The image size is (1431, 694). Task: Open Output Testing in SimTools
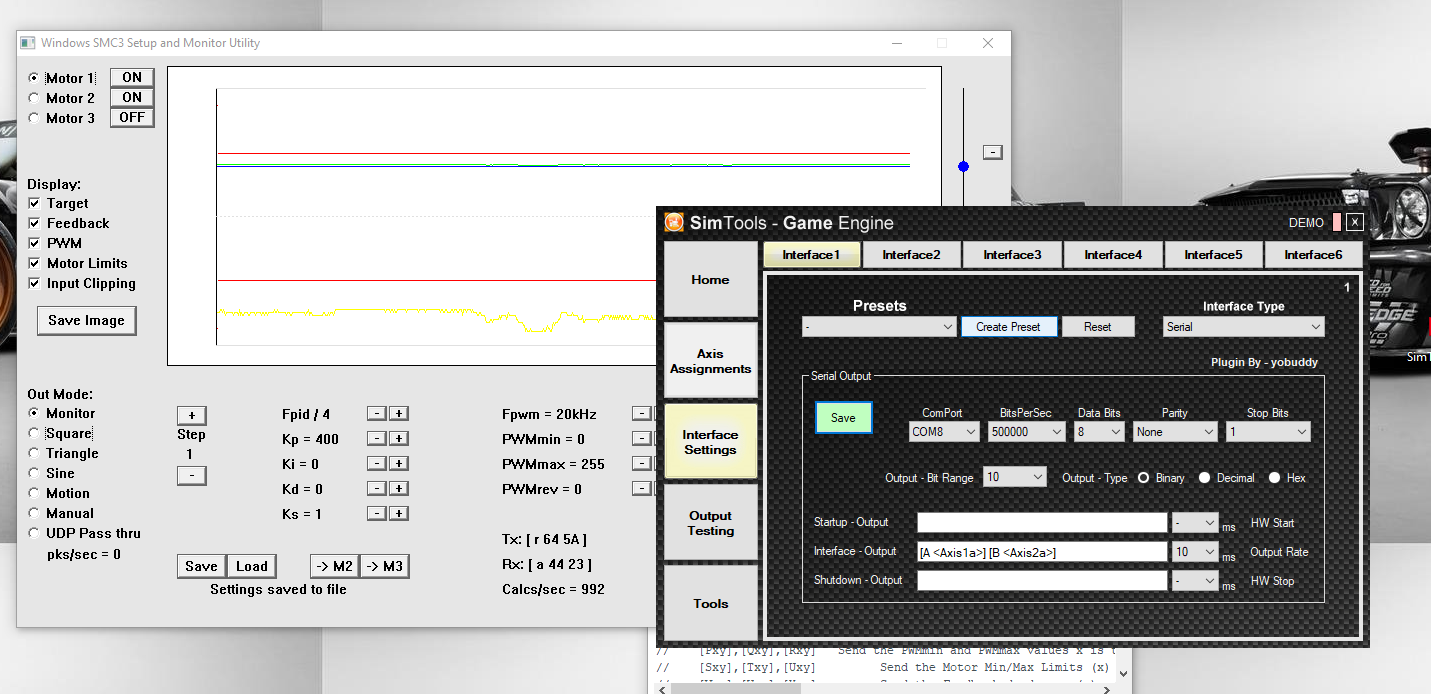tap(710, 523)
